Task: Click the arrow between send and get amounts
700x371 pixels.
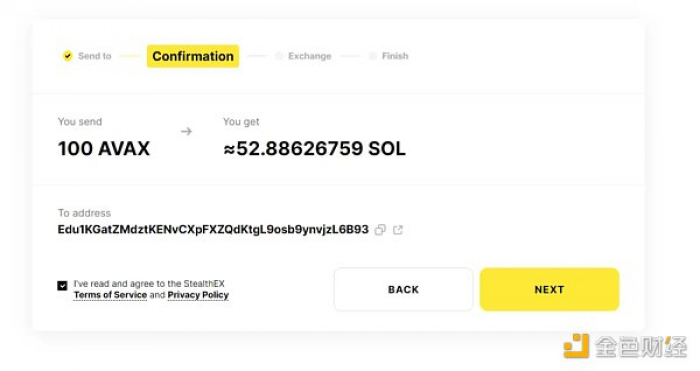Action: (187, 131)
